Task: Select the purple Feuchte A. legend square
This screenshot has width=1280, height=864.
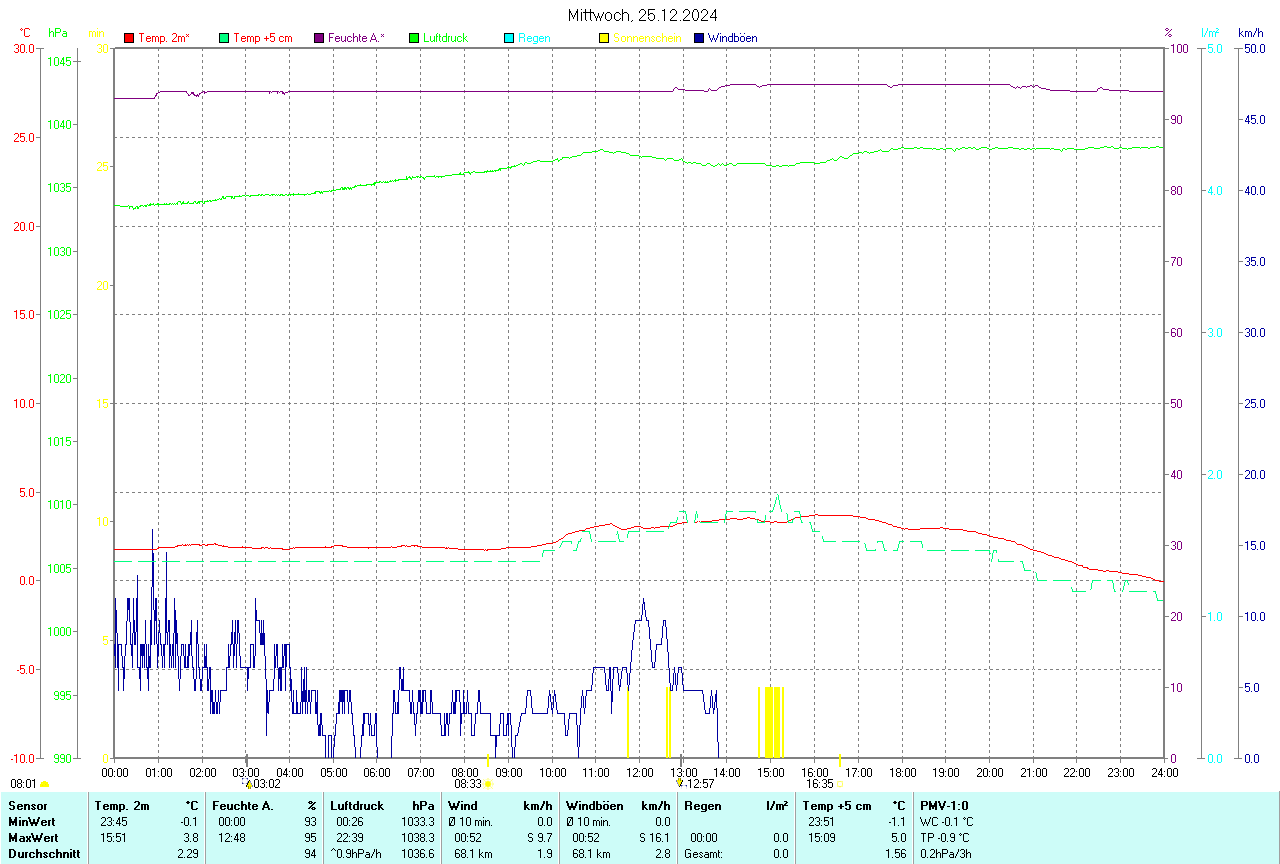Action: coord(319,38)
